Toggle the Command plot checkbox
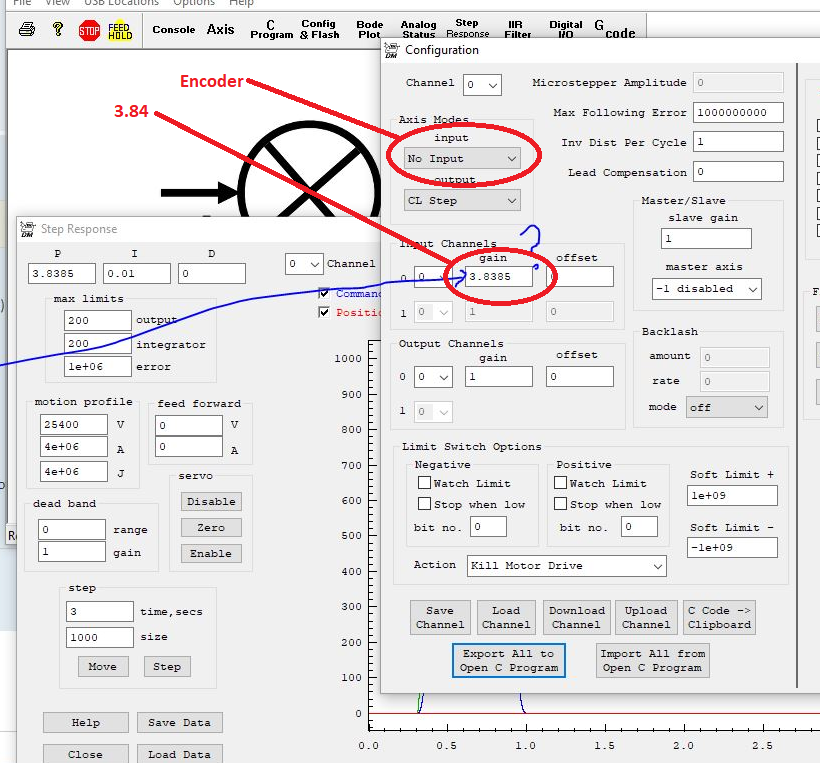The width and height of the screenshot is (820, 763). [x=324, y=293]
